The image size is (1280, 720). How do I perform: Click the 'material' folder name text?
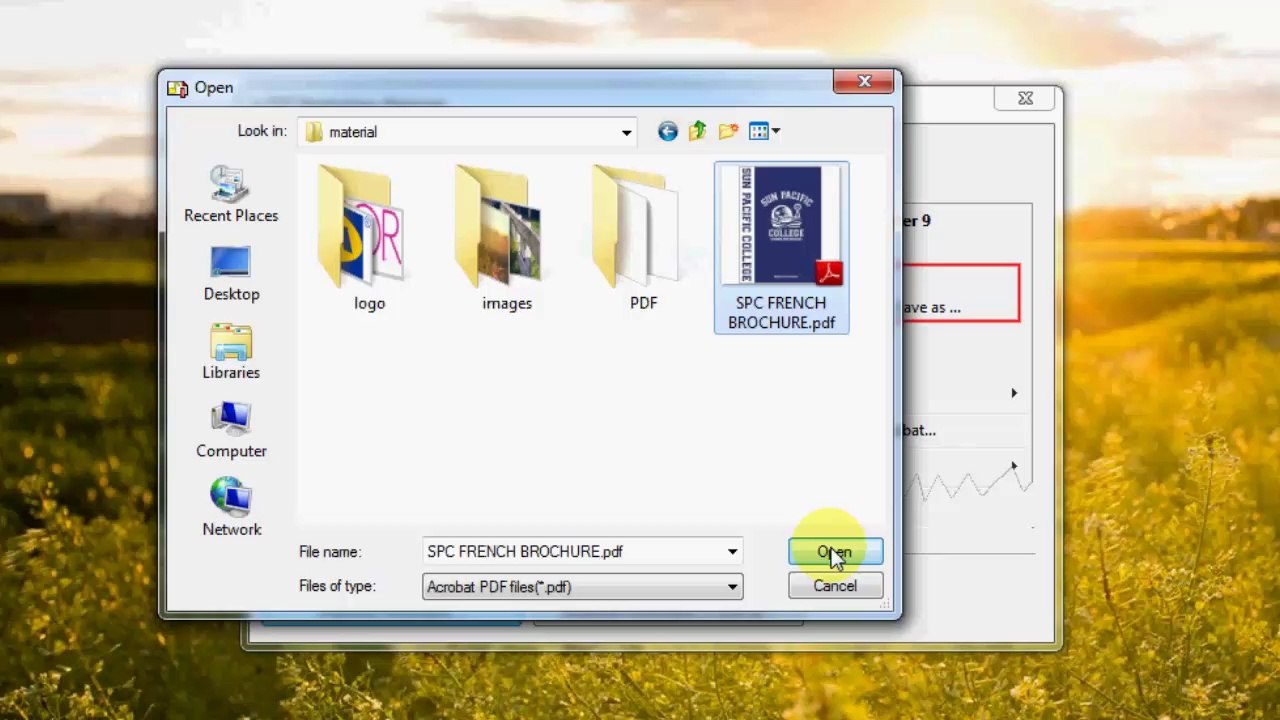[353, 132]
